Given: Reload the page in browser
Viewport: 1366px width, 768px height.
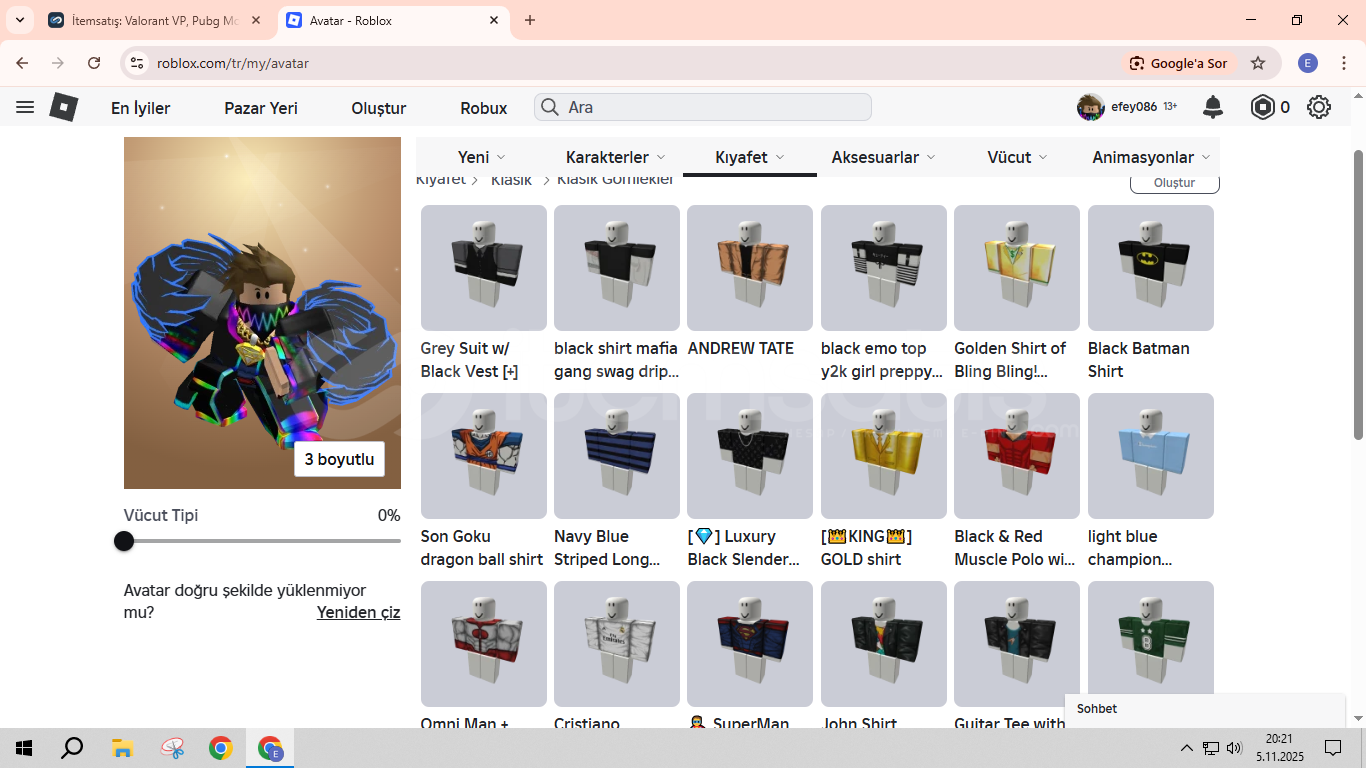Looking at the screenshot, I should click(94, 63).
